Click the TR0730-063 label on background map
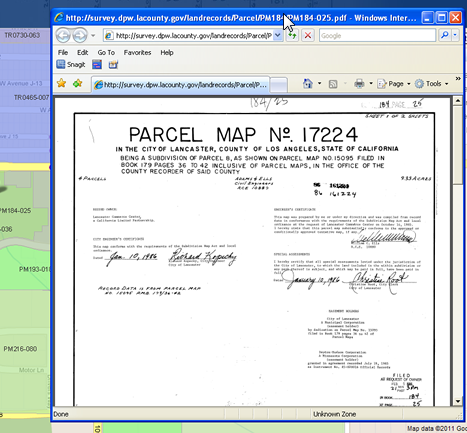Image resolution: width=467 pixels, height=433 pixels. click(22, 35)
